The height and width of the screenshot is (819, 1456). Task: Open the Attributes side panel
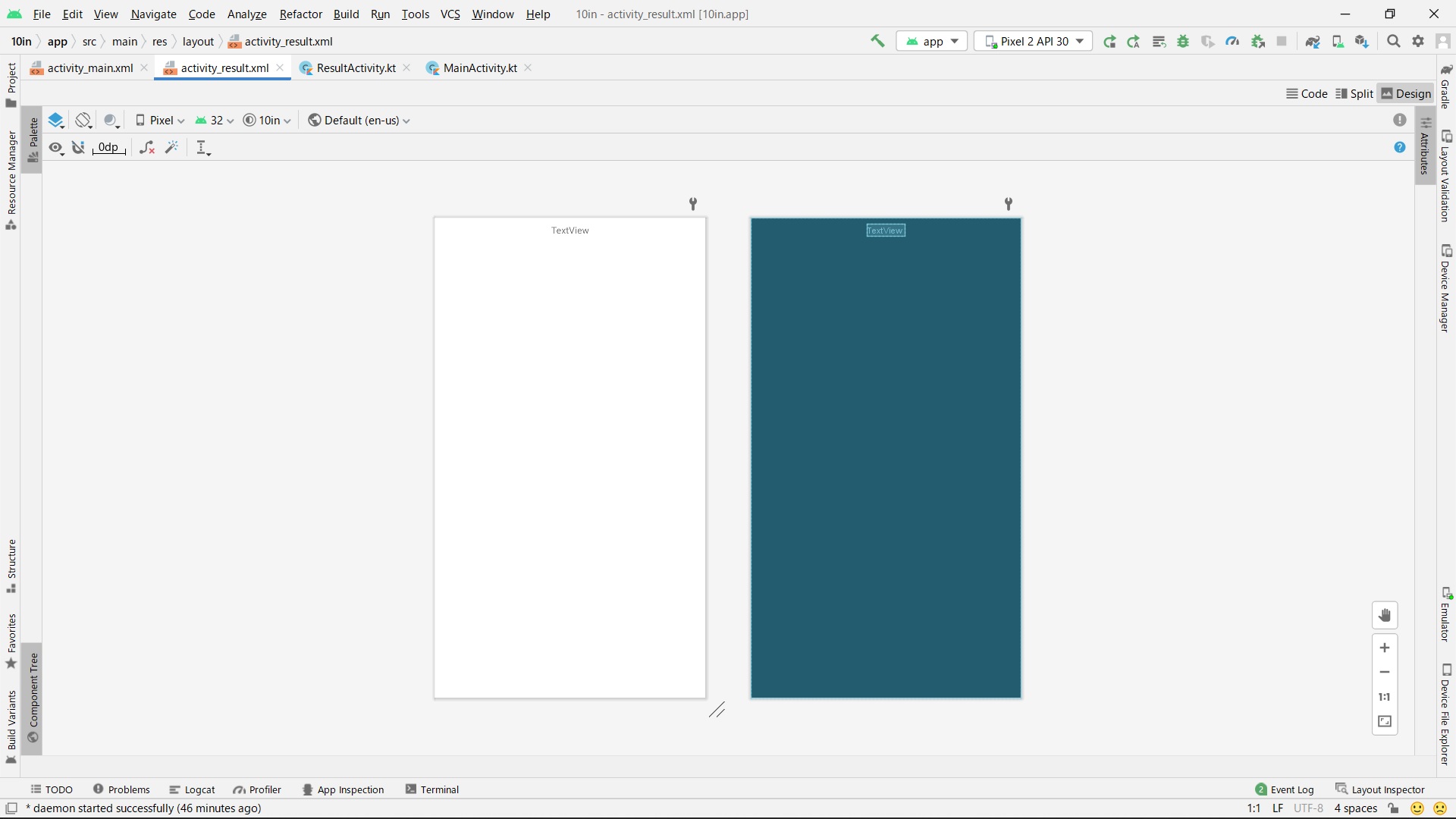1425,146
